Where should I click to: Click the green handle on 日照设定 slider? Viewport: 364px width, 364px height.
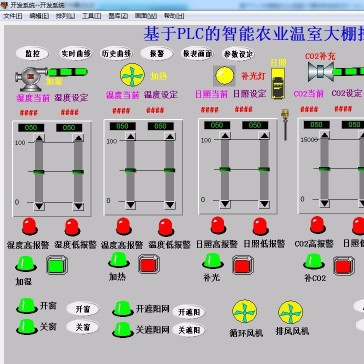(x=264, y=169)
